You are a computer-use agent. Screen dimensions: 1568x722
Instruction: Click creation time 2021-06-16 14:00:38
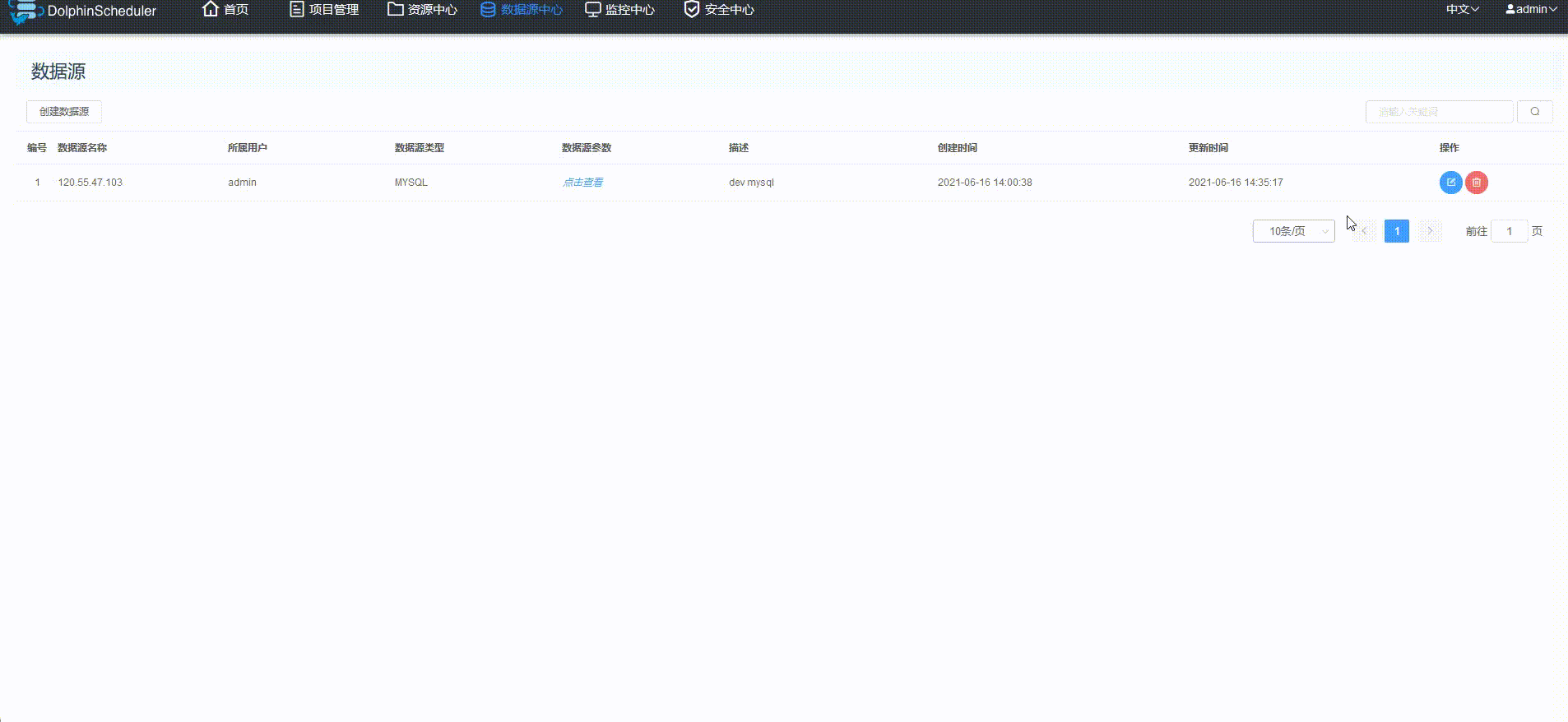point(985,183)
